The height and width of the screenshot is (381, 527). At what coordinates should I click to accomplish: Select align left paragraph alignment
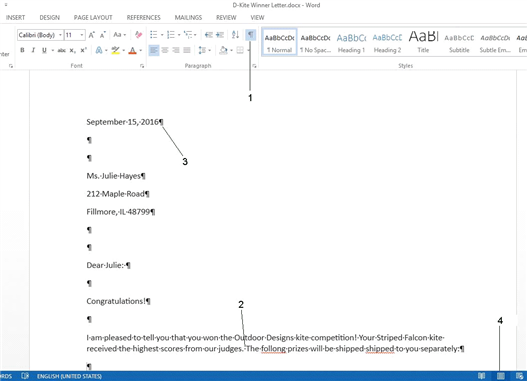154,50
